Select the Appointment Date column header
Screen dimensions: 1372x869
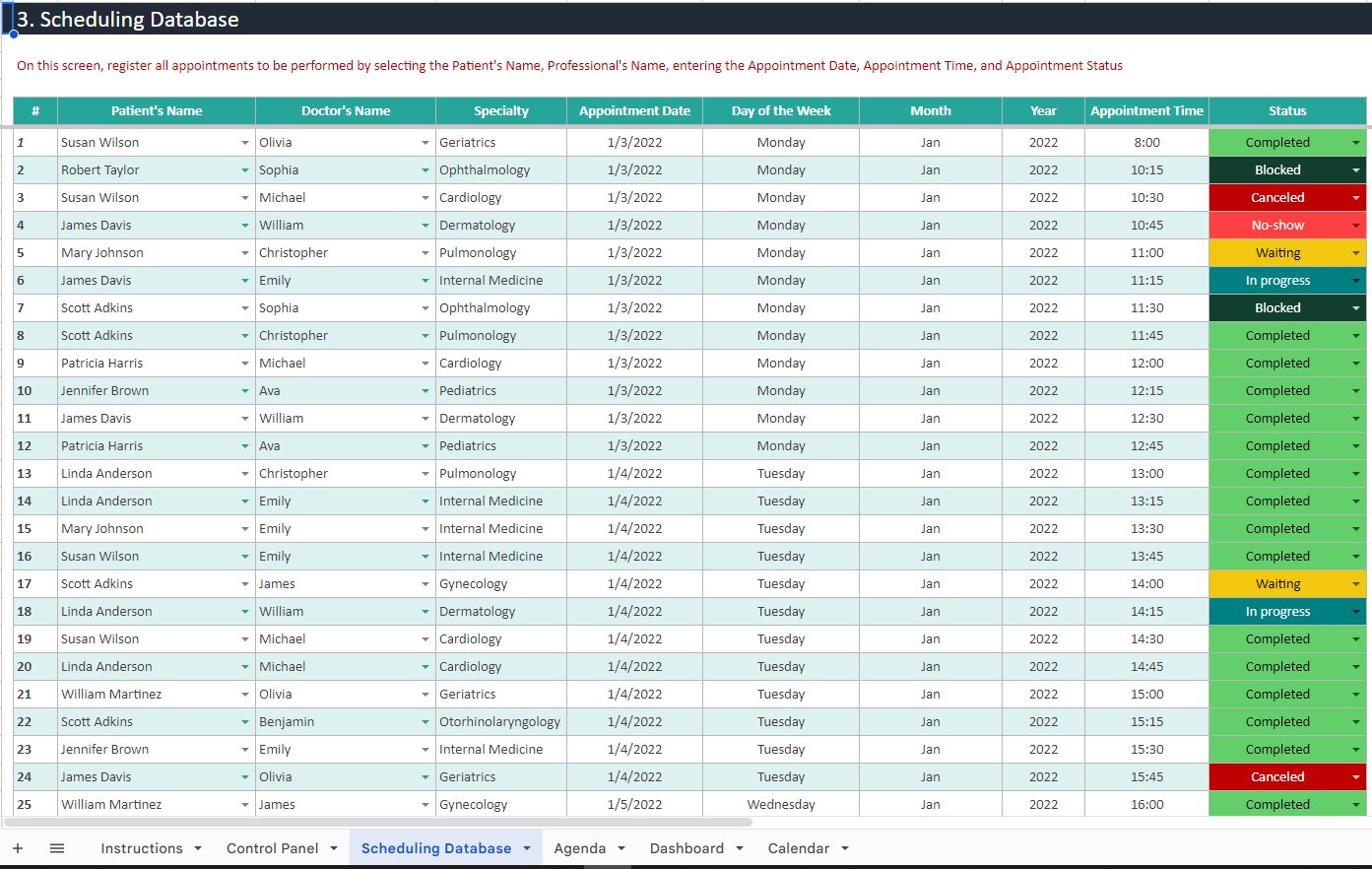pyautogui.click(x=634, y=111)
